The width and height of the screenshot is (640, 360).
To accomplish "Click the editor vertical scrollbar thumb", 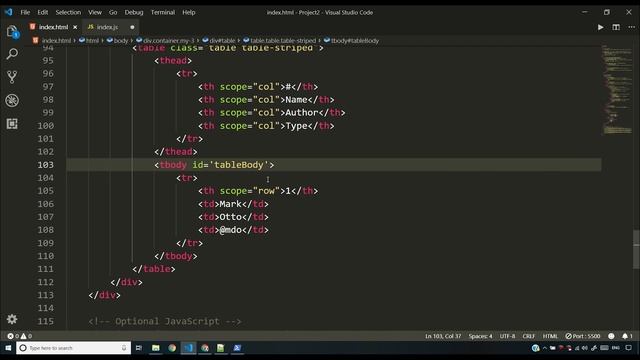I will click(636, 249).
